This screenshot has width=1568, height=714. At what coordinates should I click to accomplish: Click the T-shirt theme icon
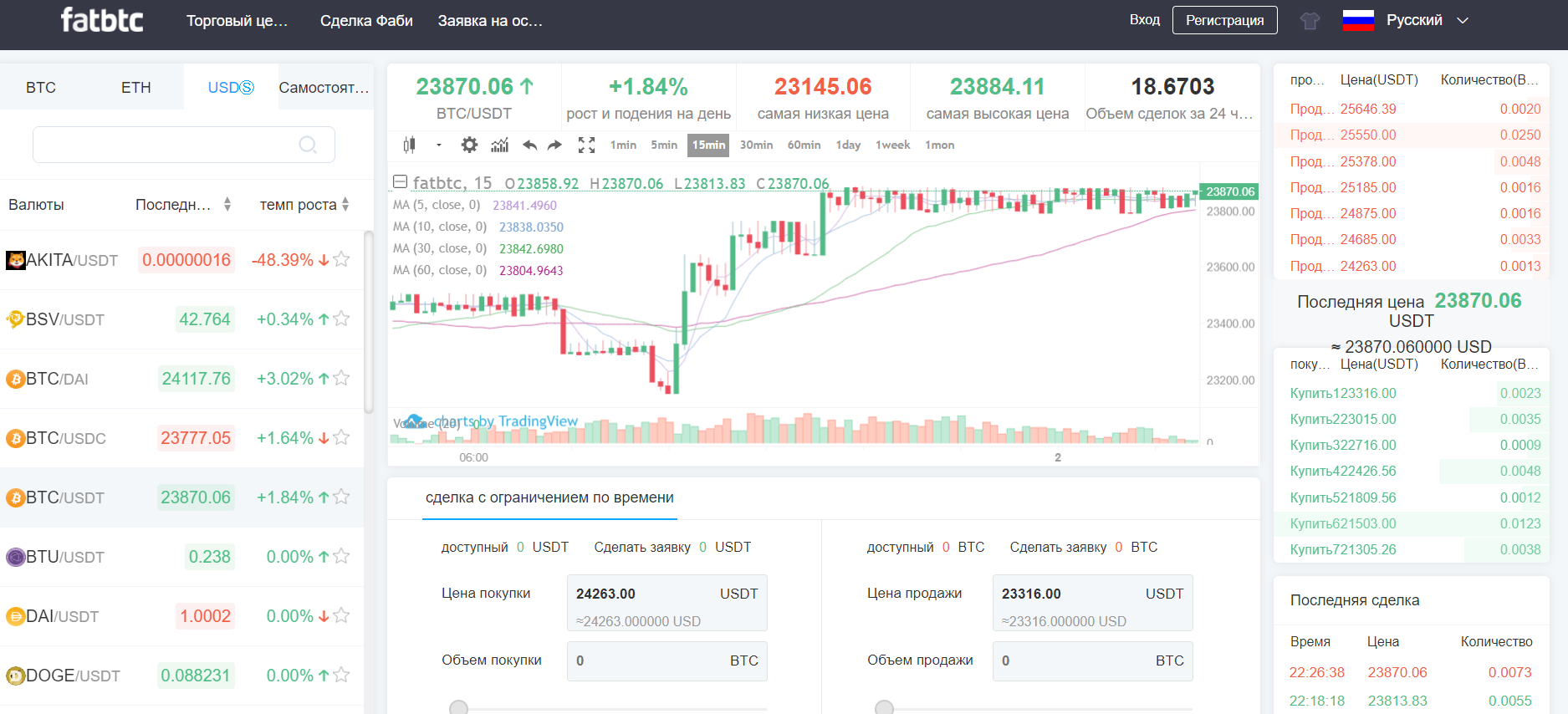pos(1310,21)
